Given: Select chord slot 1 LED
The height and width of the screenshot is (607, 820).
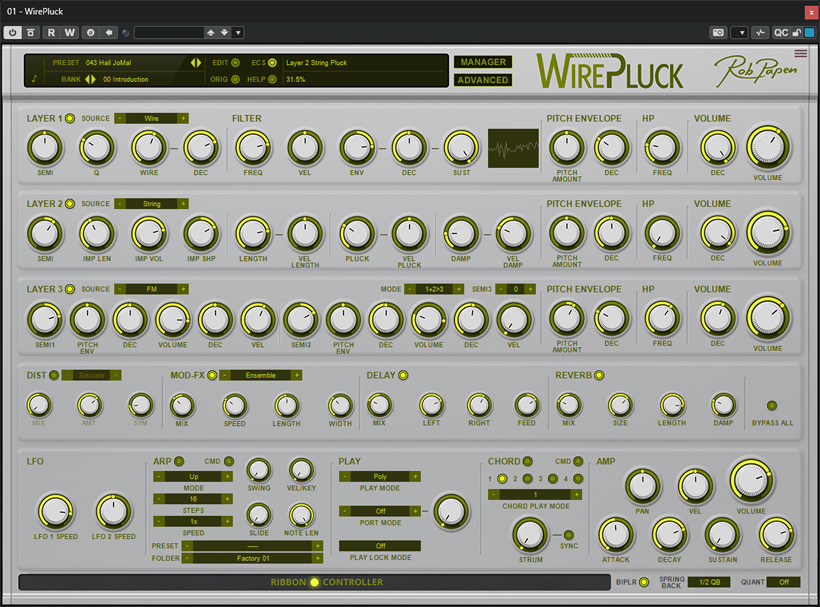Looking at the screenshot, I should [x=502, y=478].
